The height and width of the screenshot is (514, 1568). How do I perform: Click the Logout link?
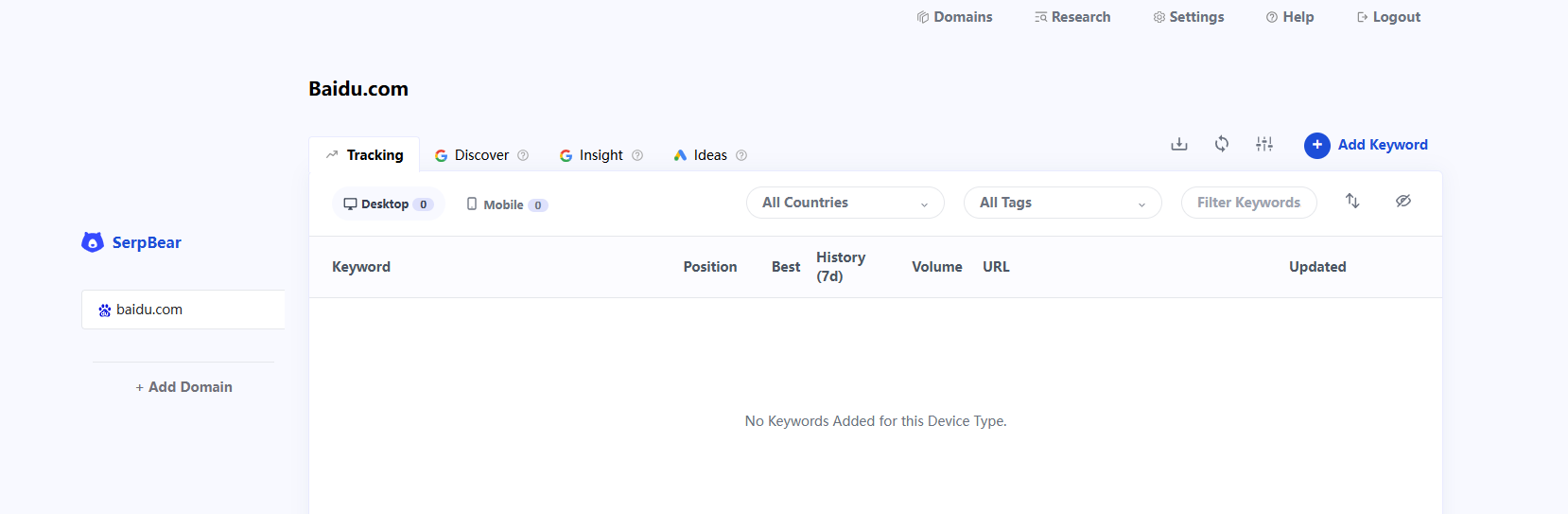1388,17
